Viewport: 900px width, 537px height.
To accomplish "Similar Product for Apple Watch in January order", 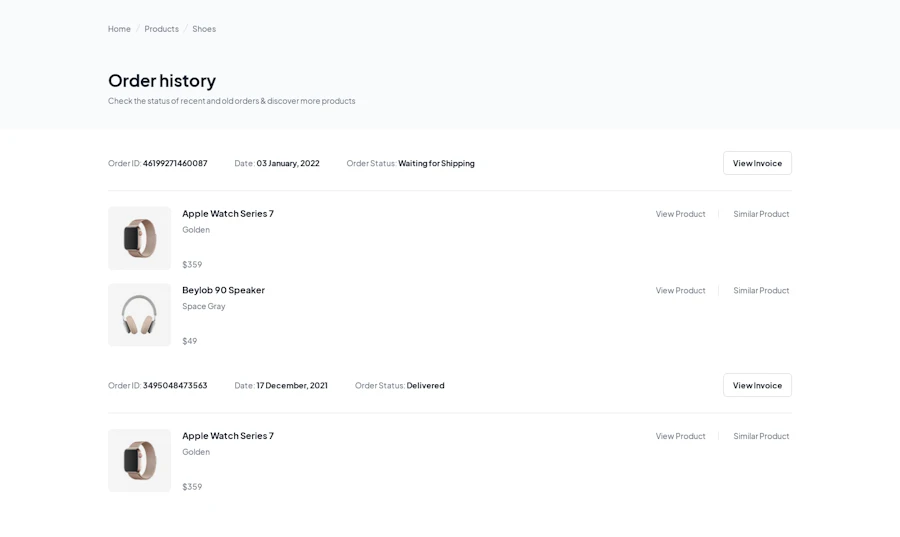I will point(761,213).
